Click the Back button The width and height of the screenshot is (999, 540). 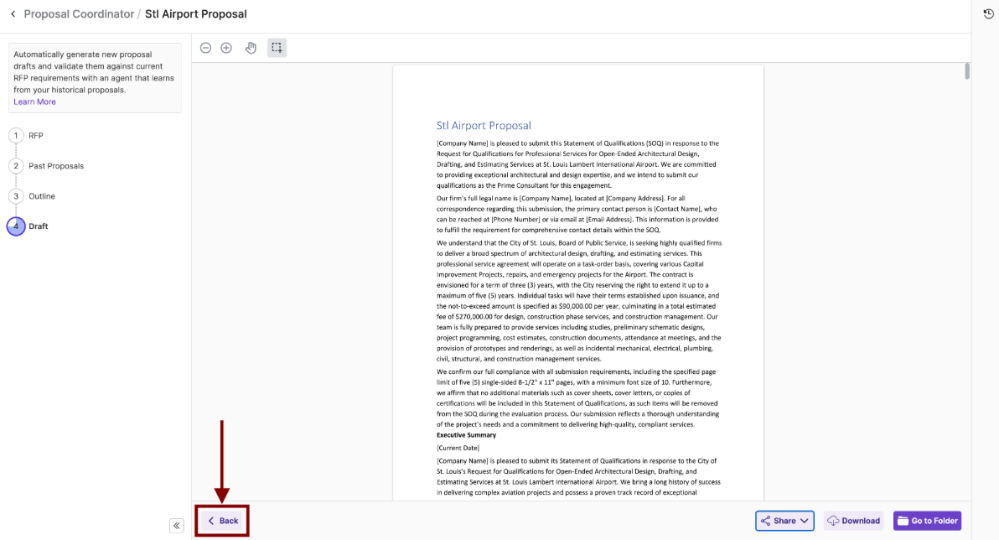pyautogui.click(x=222, y=521)
